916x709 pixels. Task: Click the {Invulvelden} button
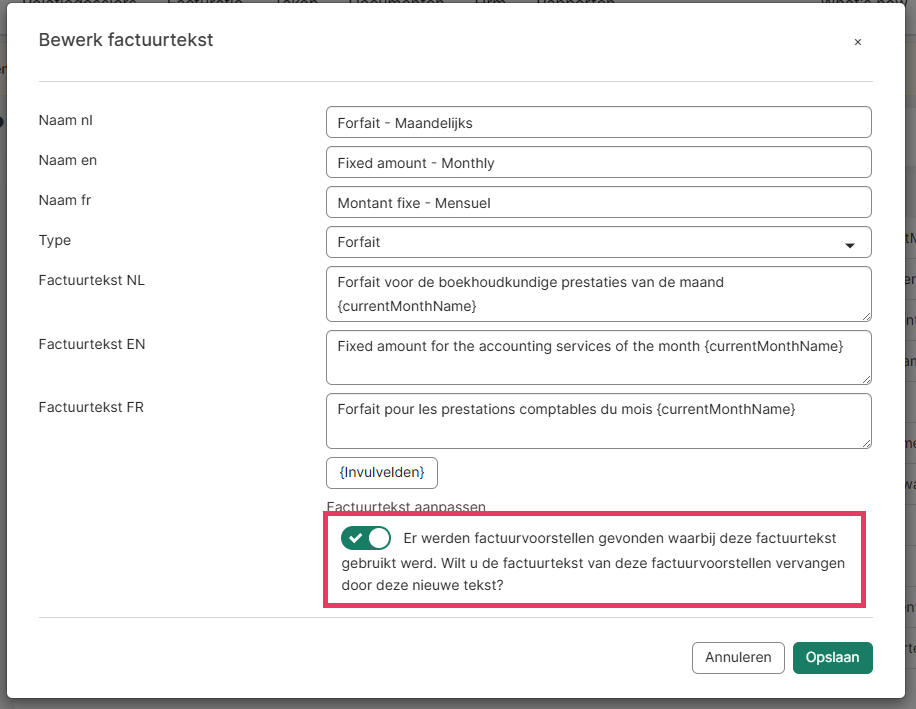coord(381,472)
